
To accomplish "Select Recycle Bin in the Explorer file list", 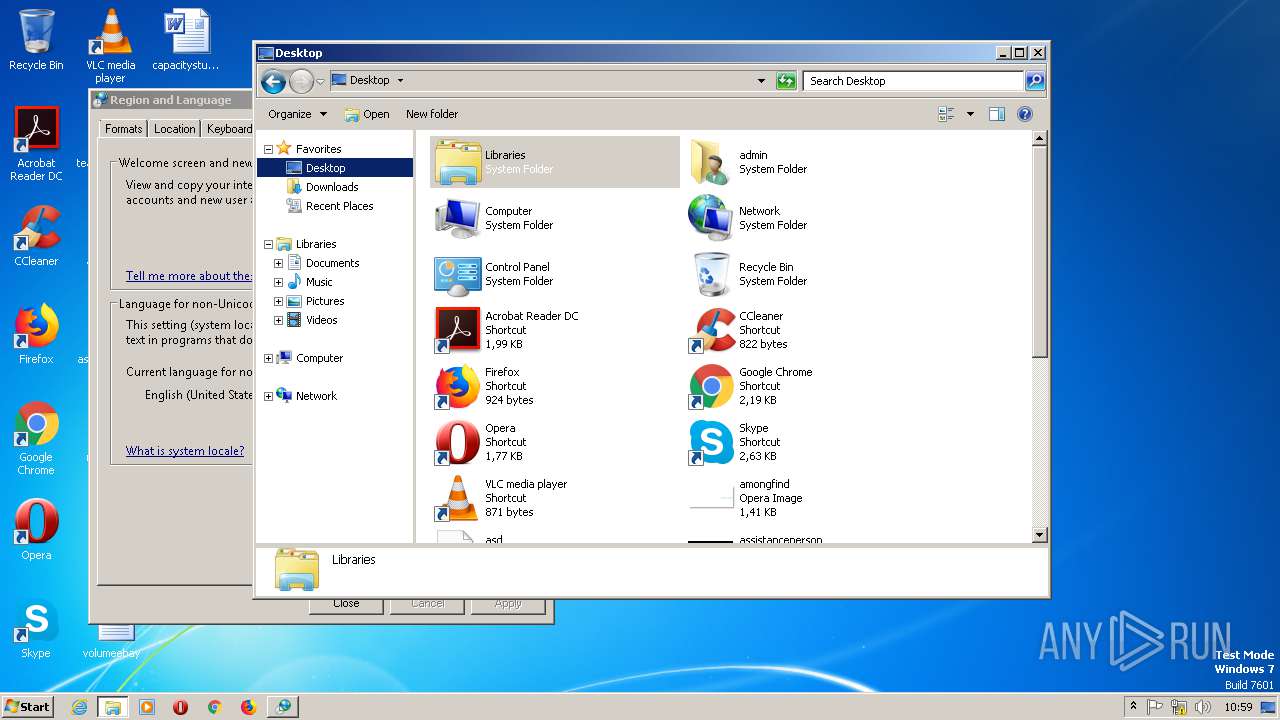I will (x=712, y=274).
